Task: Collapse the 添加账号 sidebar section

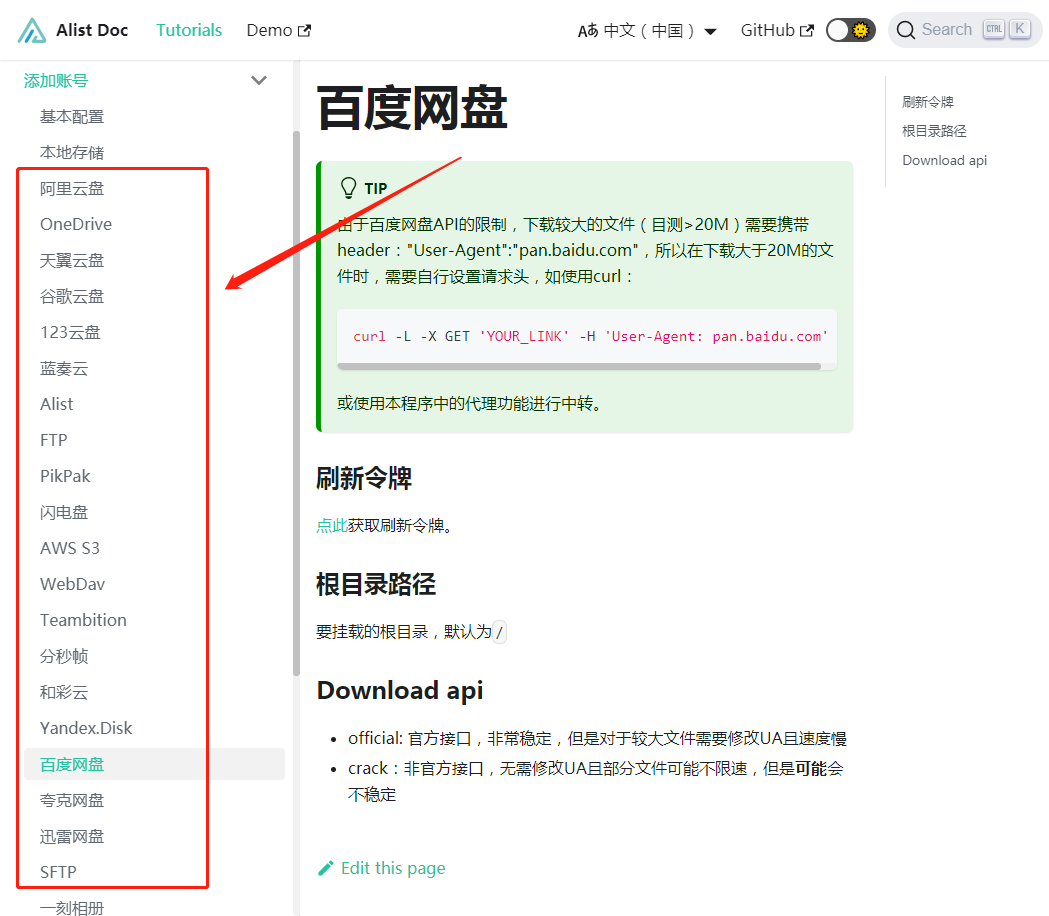Action: [259, 80]
